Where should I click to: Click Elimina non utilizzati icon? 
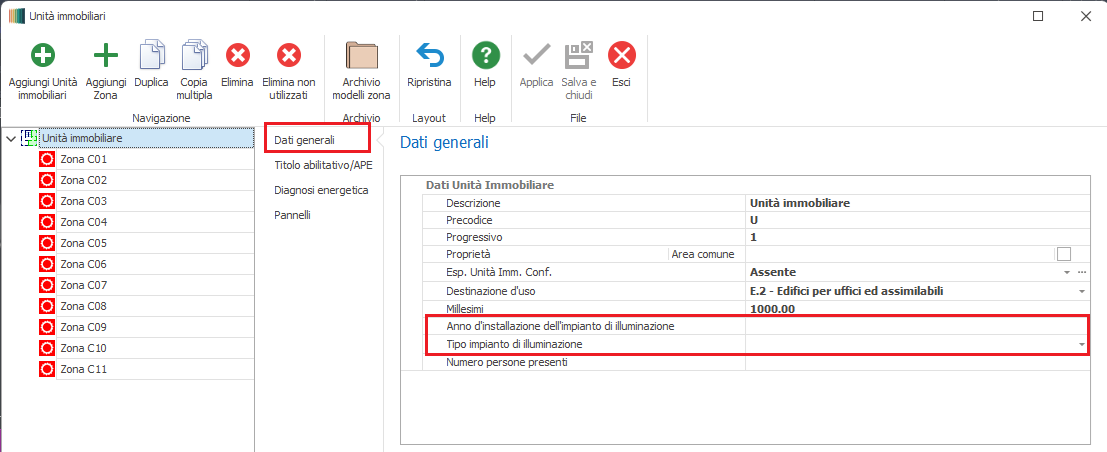tap(288, 55)
